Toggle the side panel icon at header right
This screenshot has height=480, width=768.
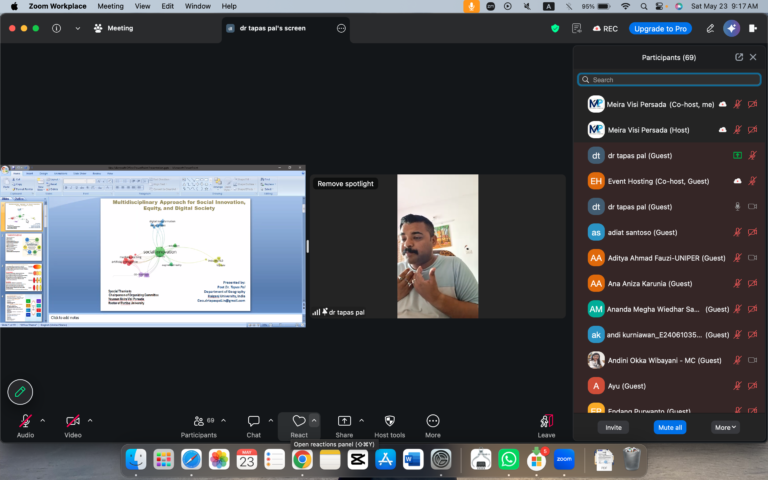(x=753, y=28)
